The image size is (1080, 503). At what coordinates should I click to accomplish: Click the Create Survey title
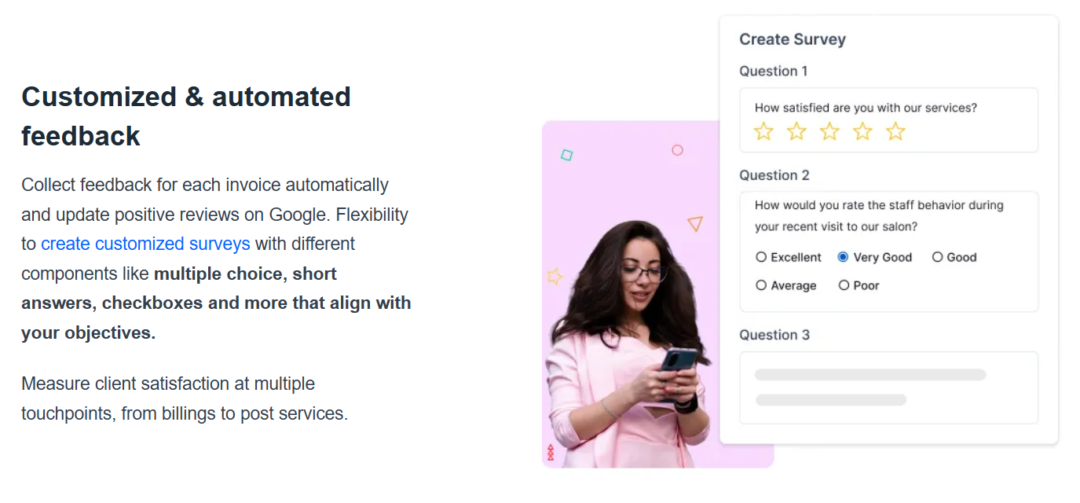tap(792, 40)
